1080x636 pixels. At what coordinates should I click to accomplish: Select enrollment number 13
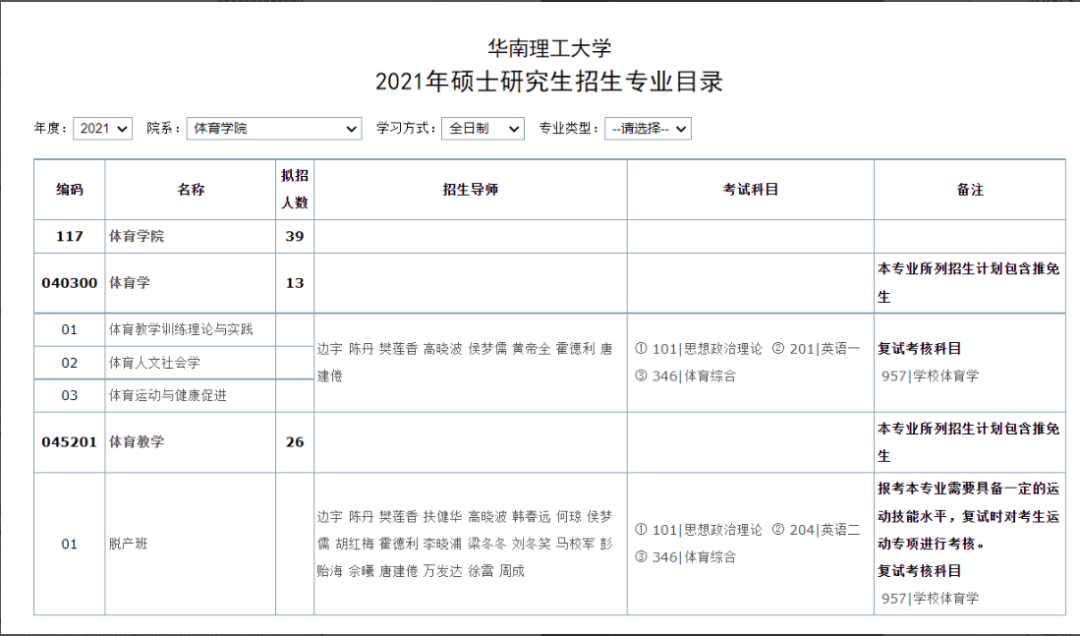click(x=295, y=283)
